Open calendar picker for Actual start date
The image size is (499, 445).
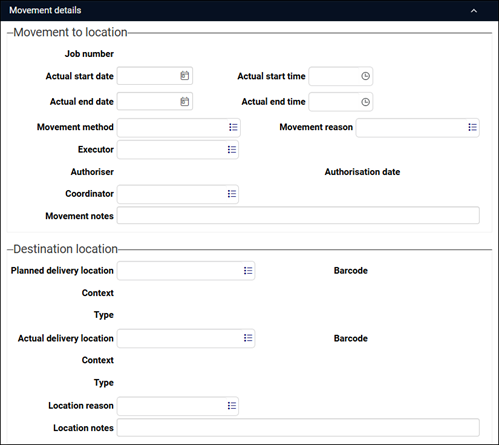[185, 76]
